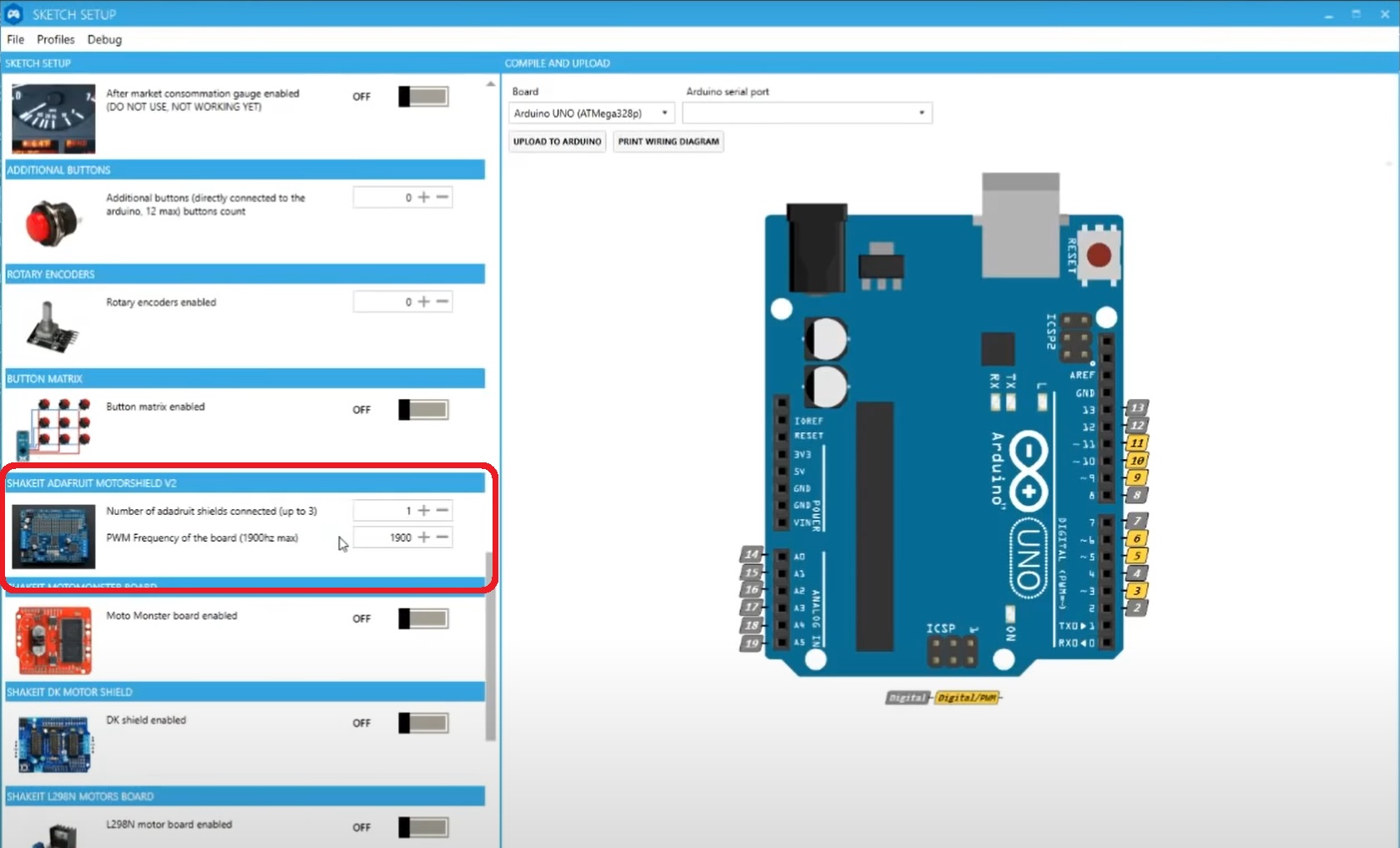Decrease additional buttons count with minus
Screen dimensions: 1400x848
pyautogui.click(x=442, y=197)
